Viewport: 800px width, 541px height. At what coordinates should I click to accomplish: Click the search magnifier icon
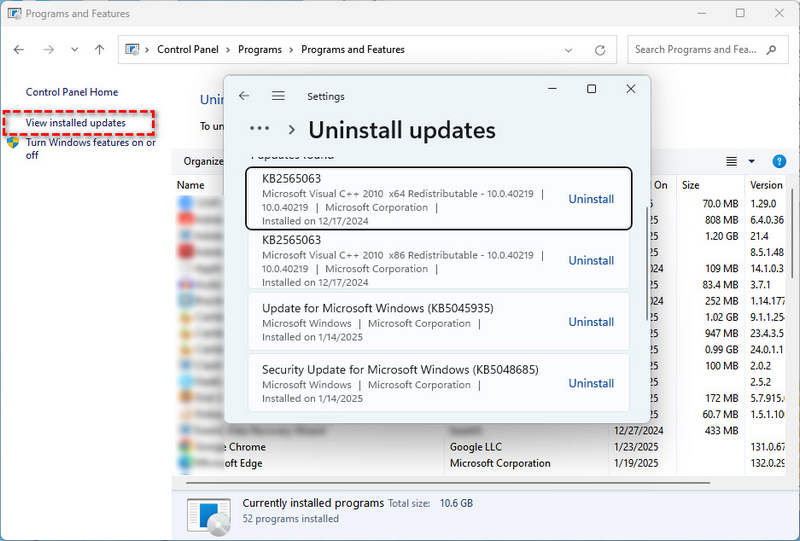coord(771,50)
